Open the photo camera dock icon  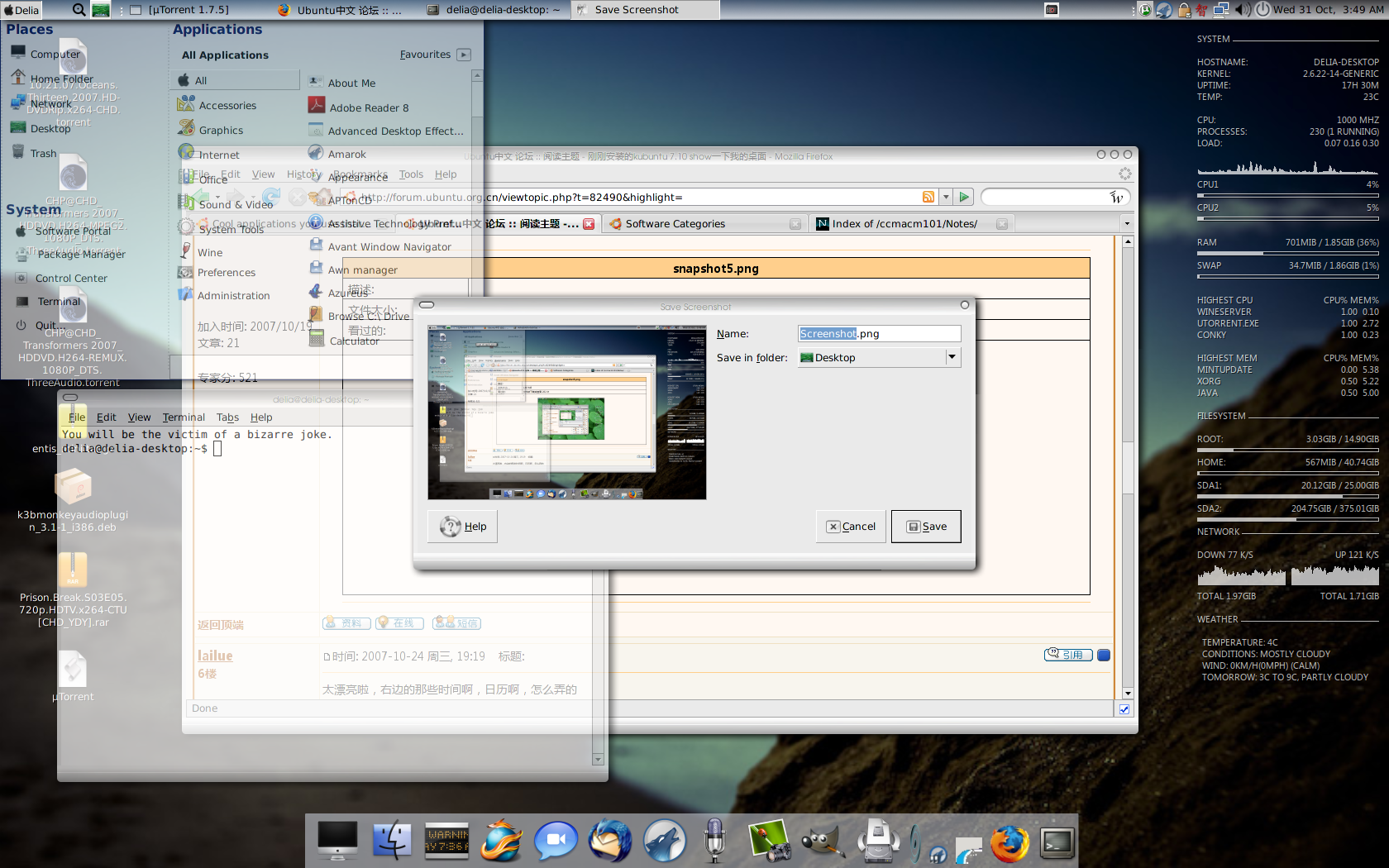pos(769,841)
